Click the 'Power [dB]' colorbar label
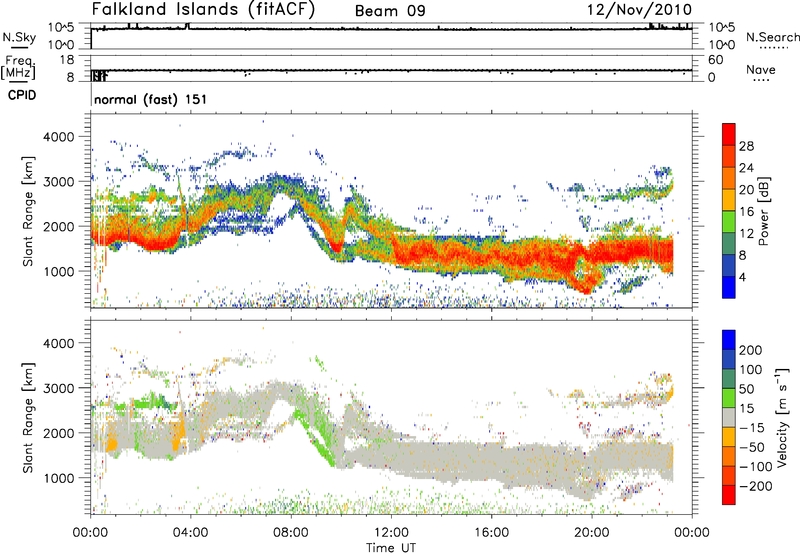 (x=763, y=211)
